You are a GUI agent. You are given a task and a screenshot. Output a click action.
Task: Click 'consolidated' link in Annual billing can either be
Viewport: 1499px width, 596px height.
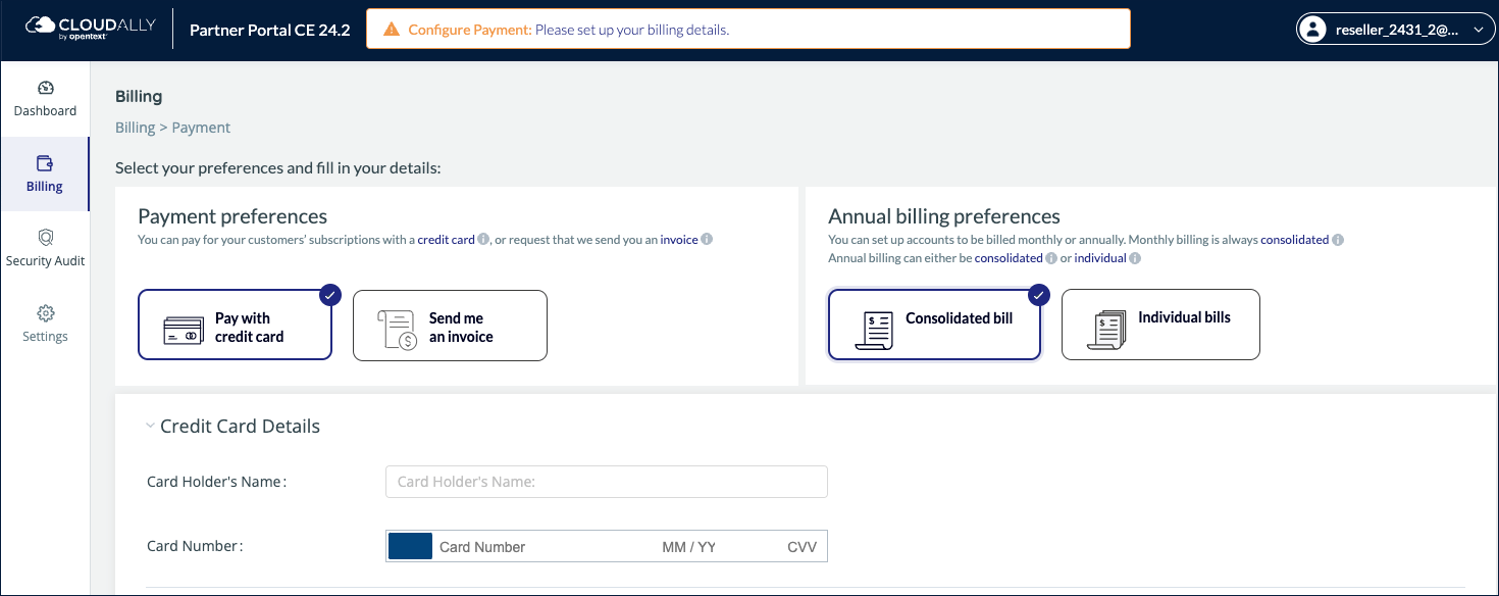pos(1008,258)
